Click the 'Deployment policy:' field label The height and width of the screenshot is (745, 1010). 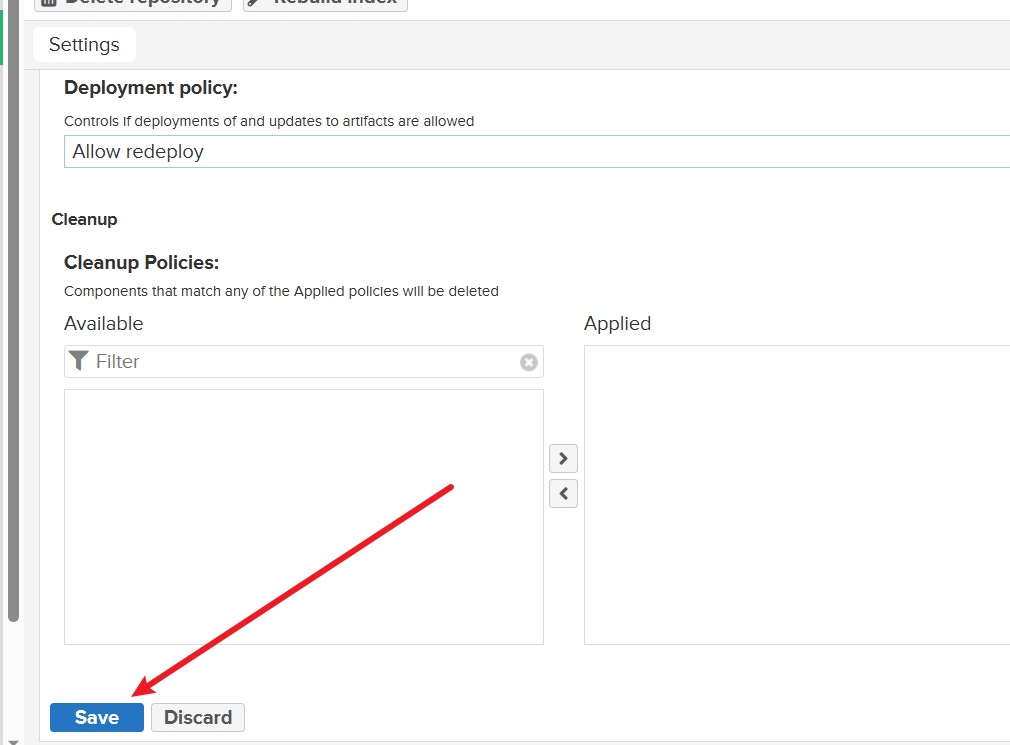[x=151, y=88]
